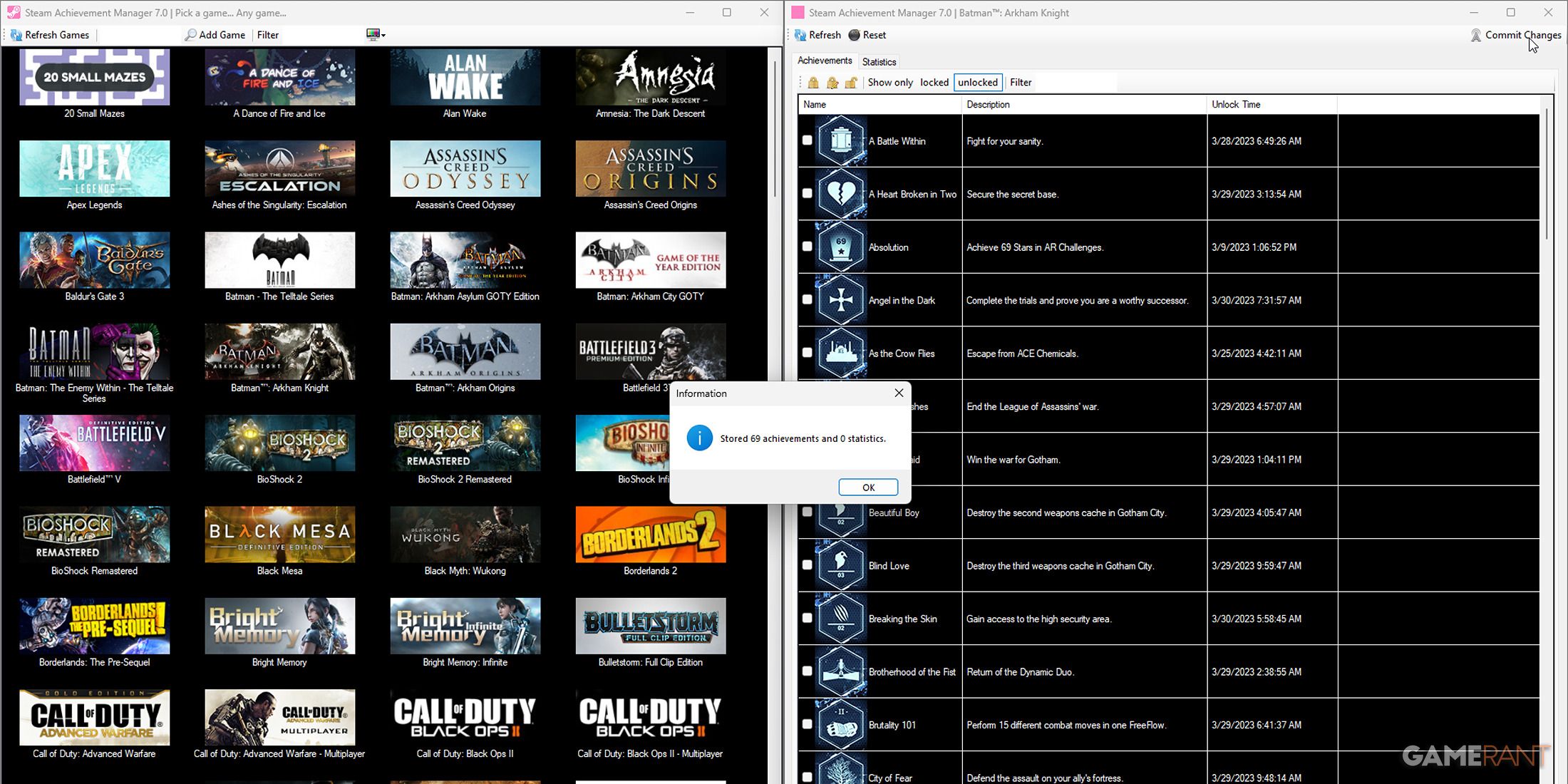1568x784 pixels.
Task: Toggle checkbox for A Heart Broken in Two
Action: point(807,193)
